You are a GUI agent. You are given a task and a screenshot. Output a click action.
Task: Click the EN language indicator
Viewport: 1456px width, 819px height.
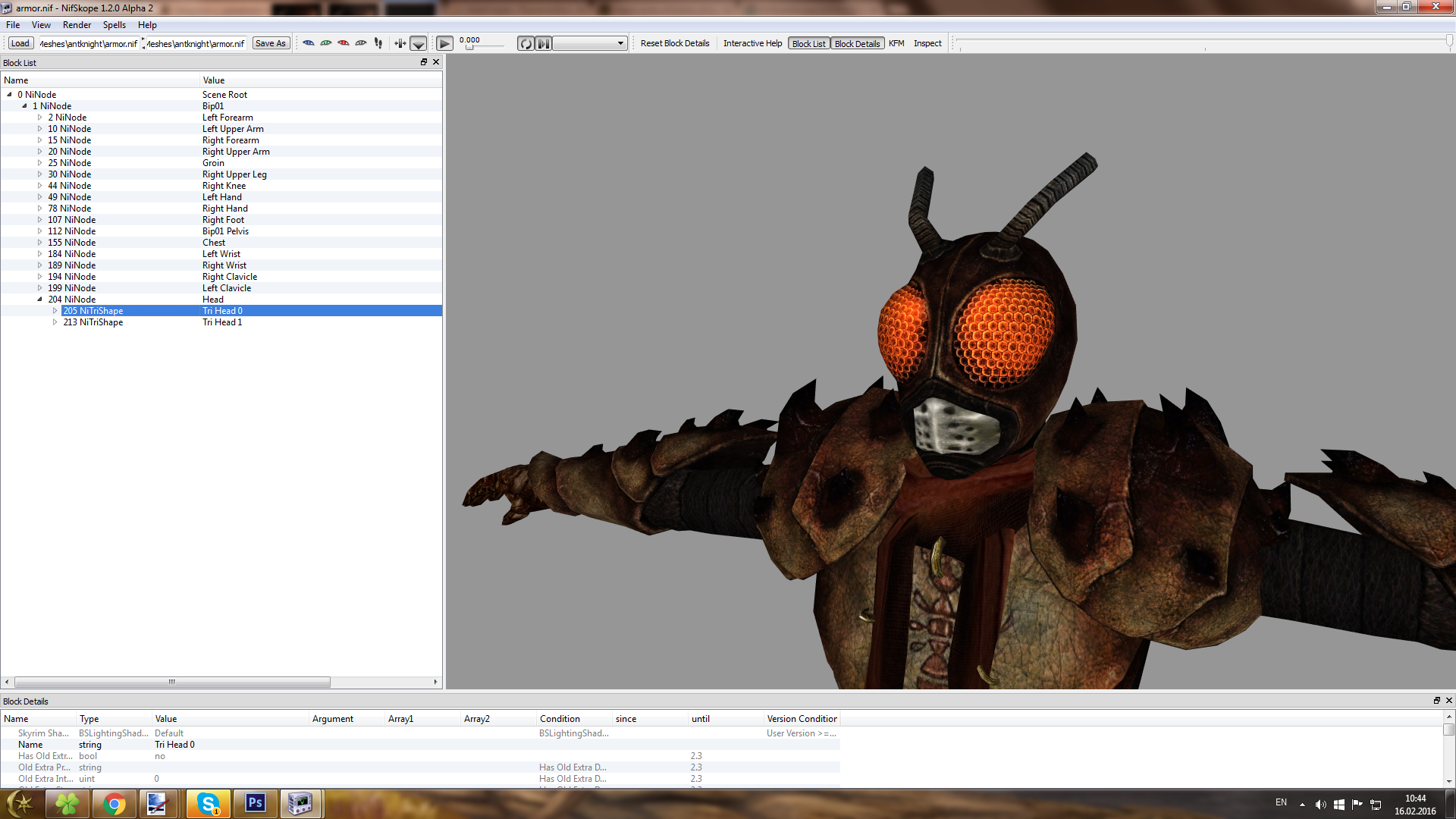click(1281, 802)
